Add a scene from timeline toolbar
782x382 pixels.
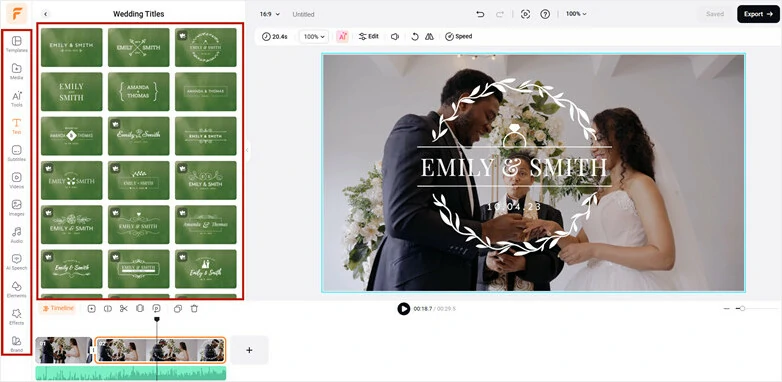point(91,309)
